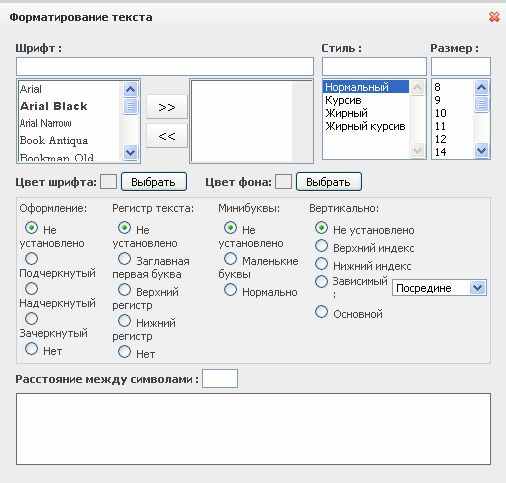This screenshot has width=506, height=483.
Task: Click the background color swatch
Action: tap(283, 182)
